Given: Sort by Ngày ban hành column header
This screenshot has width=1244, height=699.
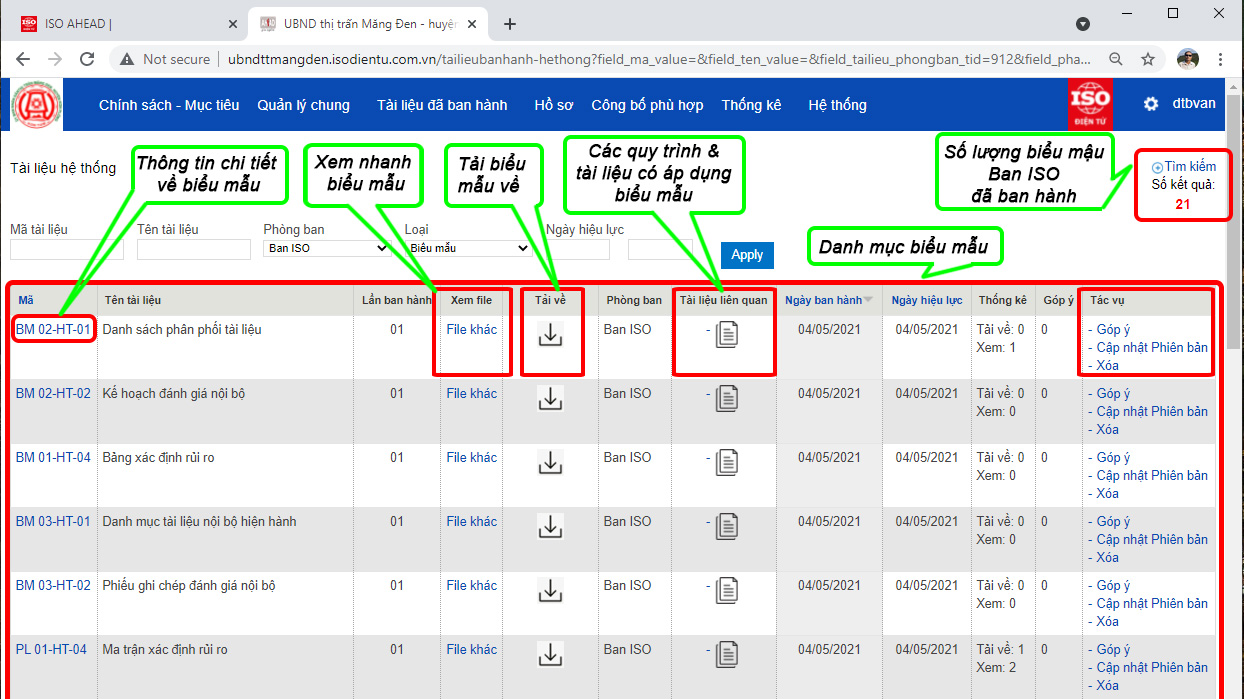Looking at the screenshot, I should pos(823,300).
